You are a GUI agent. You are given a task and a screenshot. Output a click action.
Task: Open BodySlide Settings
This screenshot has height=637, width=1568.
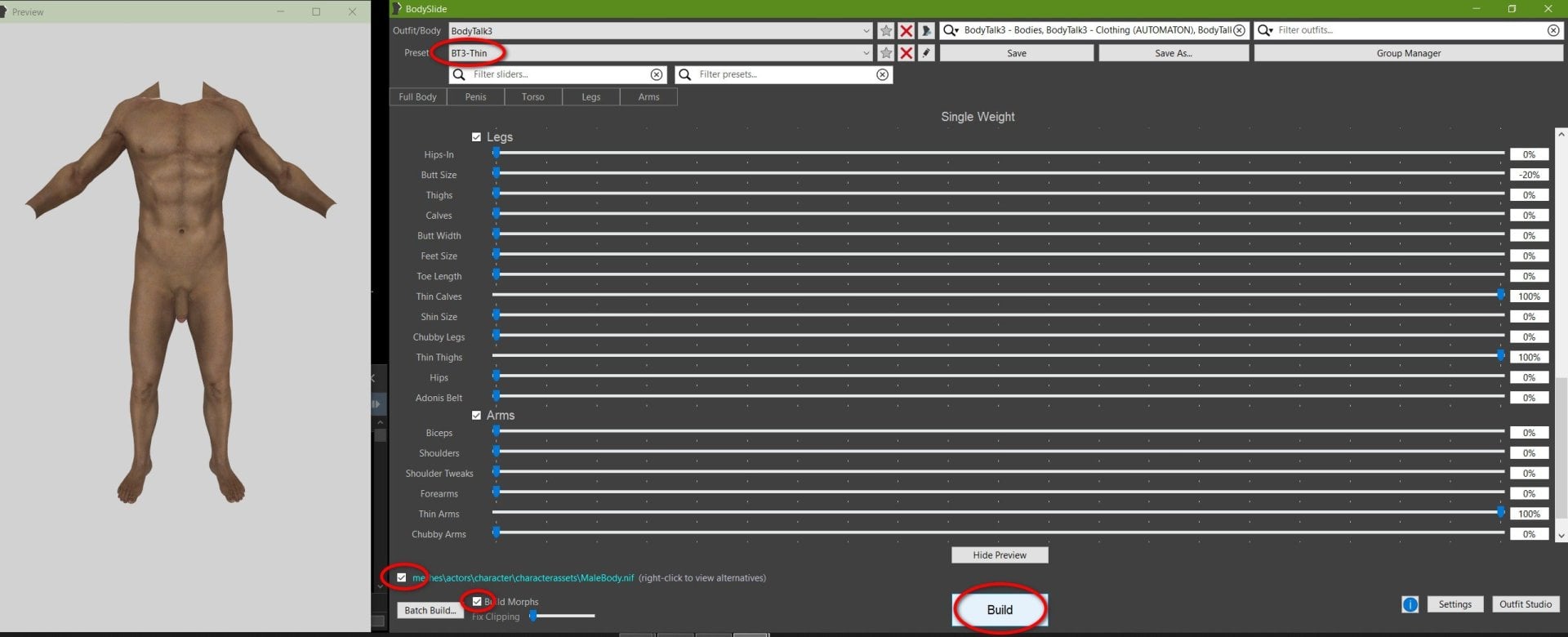point(1454,604)
